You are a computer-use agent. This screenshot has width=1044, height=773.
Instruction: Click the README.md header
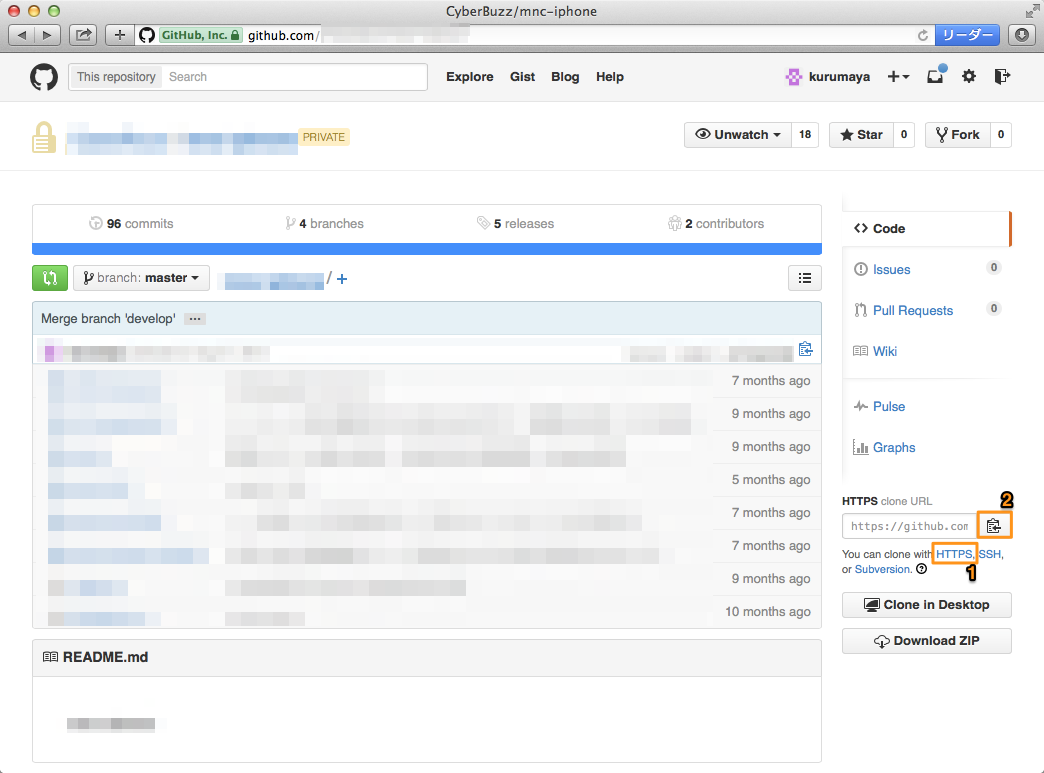427,658
